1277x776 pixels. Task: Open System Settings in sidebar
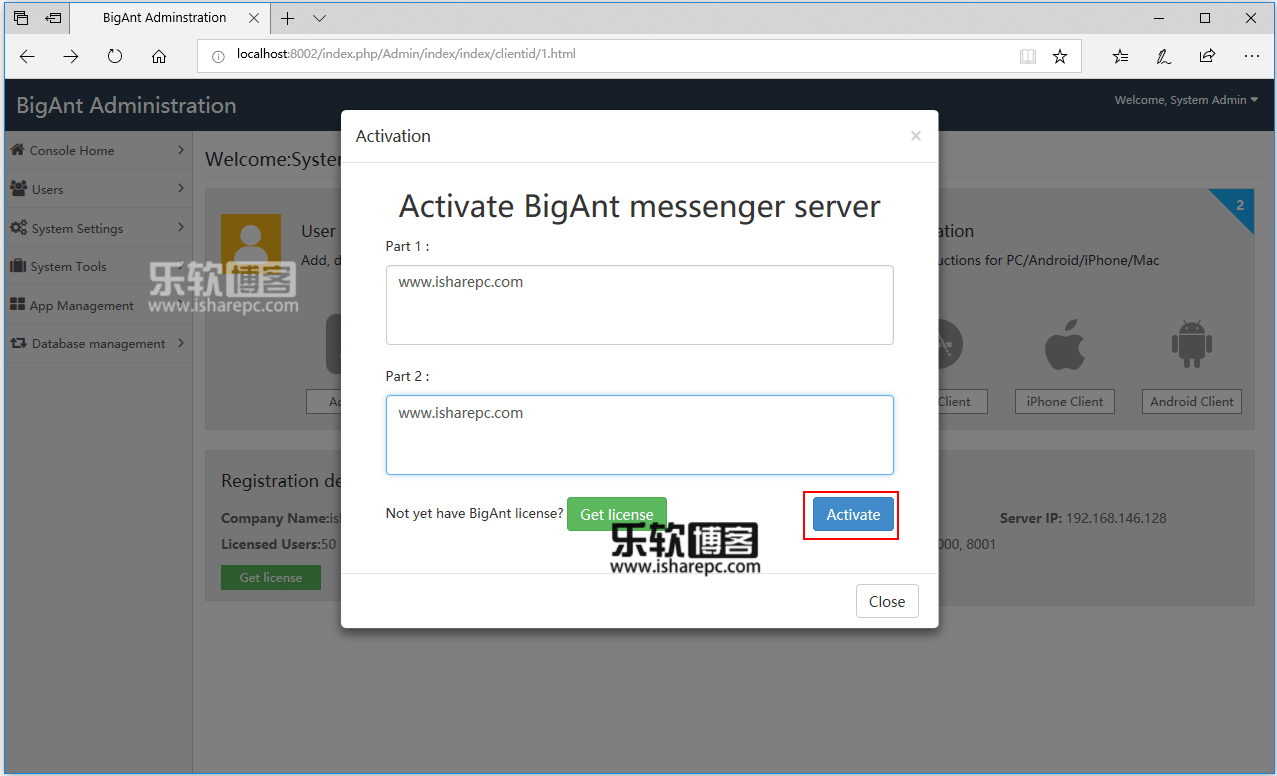96,228
